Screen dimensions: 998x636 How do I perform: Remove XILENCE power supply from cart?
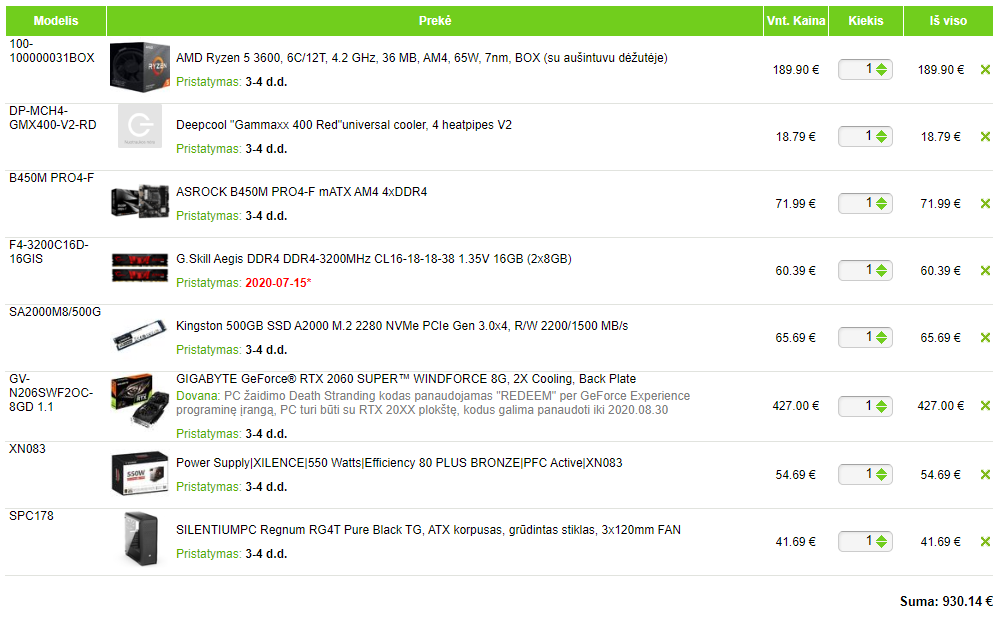(x=985, y=474)
